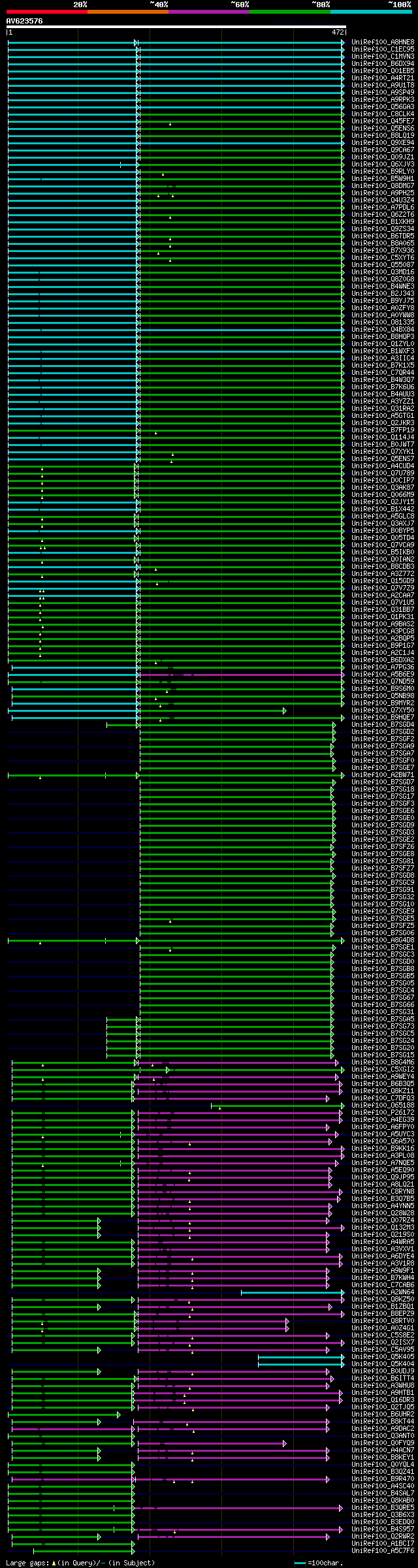
Task: Open the UniRef100_Q132M3 hit label
Action: point(383,1227)
